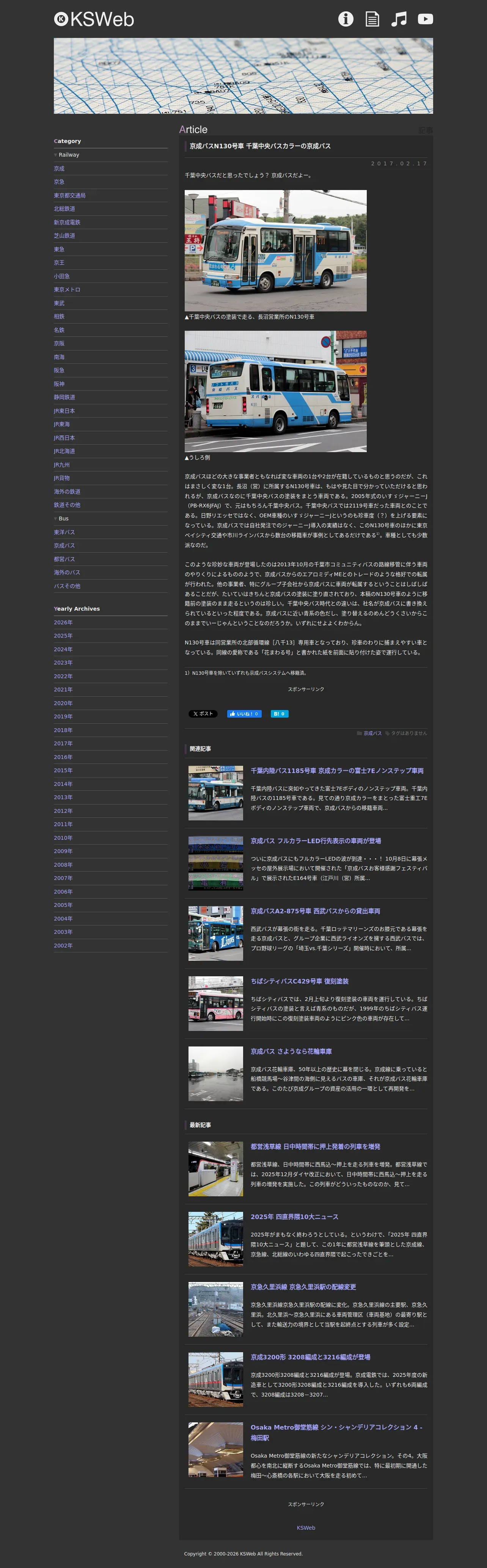Screen dimensions: 487x1568
Task: Open ちばシティバスC429号車 復刻塗装 article
Action: point(300,980)
